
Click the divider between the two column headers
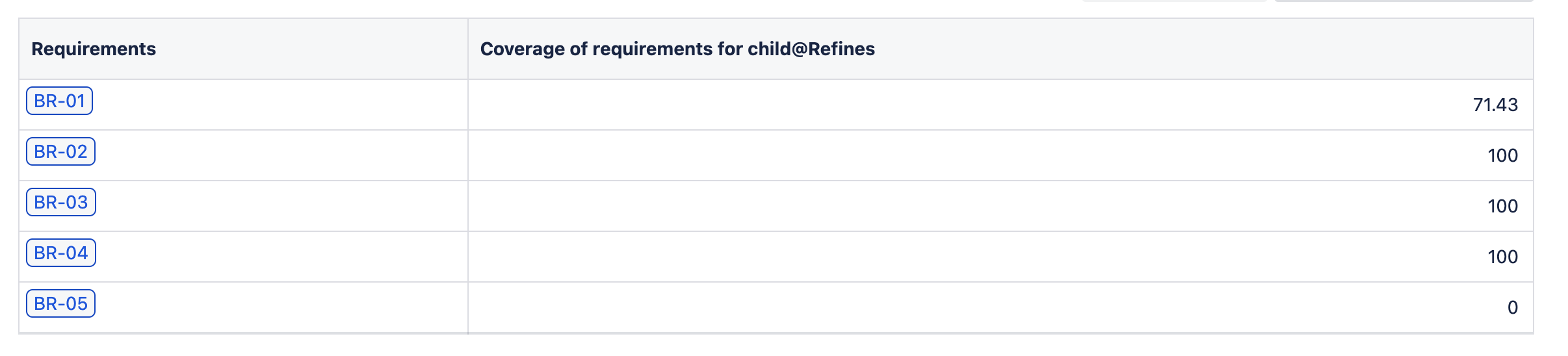point(468,49)
